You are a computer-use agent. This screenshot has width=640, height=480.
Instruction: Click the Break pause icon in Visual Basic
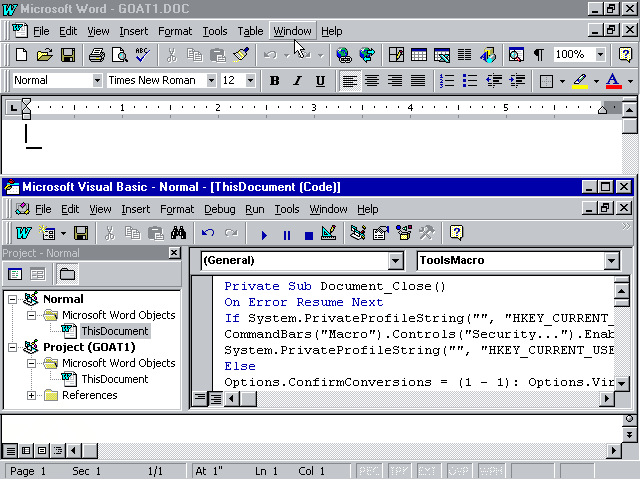coord(287,235)
